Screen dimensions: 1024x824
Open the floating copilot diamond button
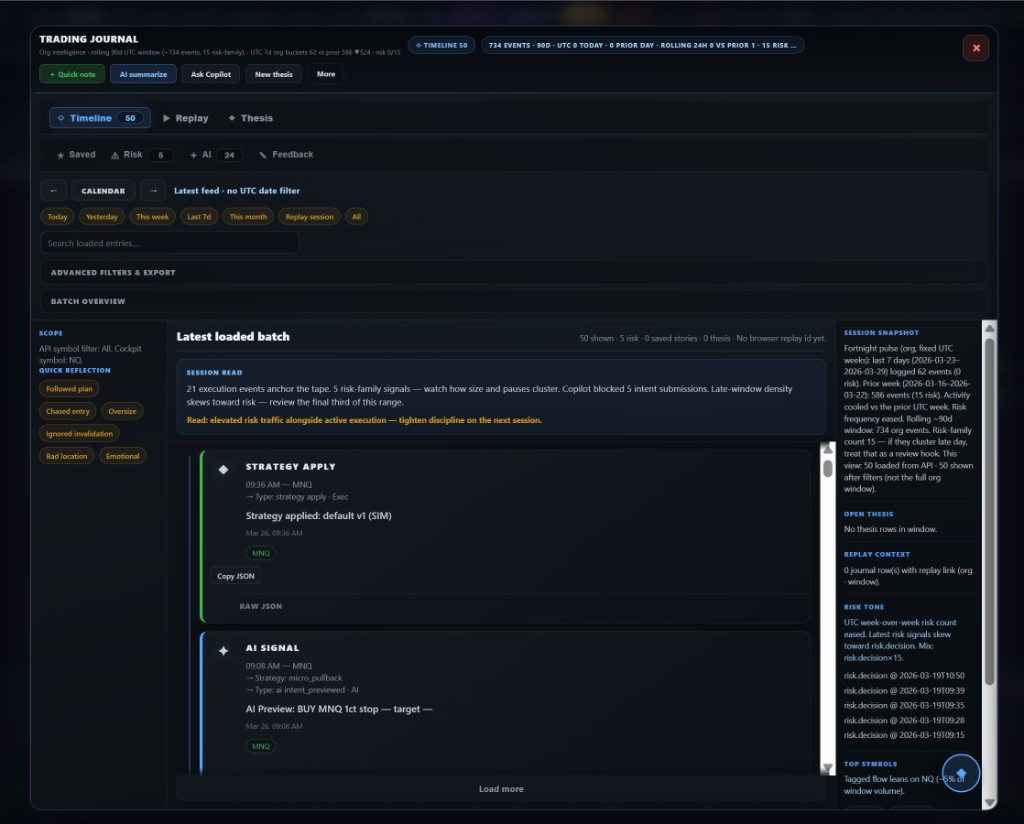961,773
